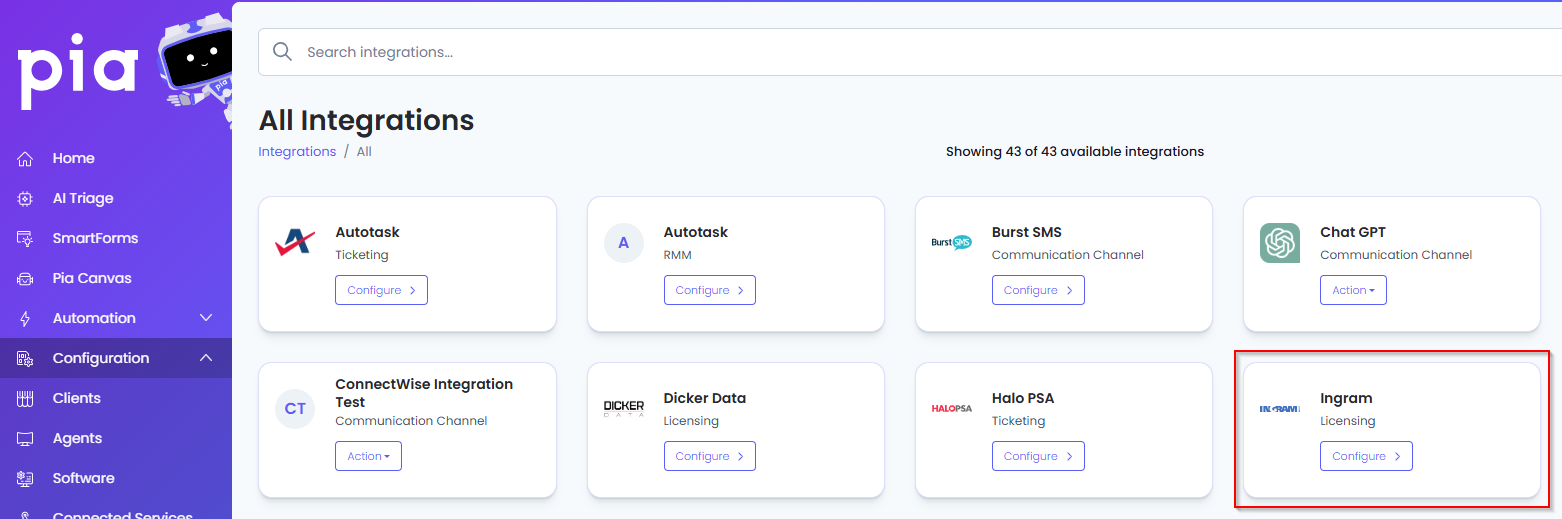Click the Ingram card title
The width and height of the screenshot is (1562, 519).
tap(1346, 398)
